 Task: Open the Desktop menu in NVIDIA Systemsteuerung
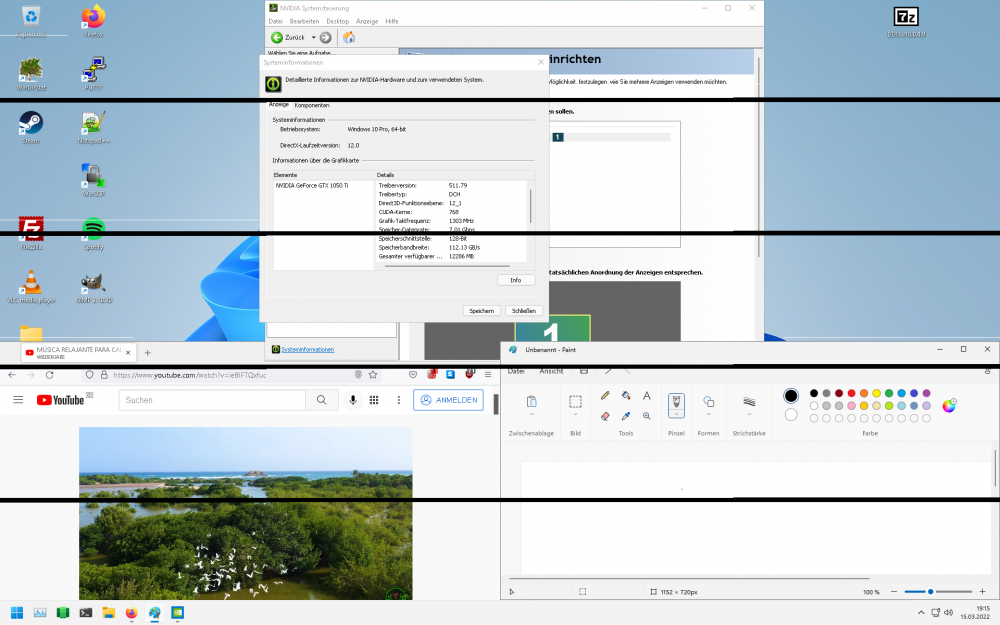coord(337,21)
